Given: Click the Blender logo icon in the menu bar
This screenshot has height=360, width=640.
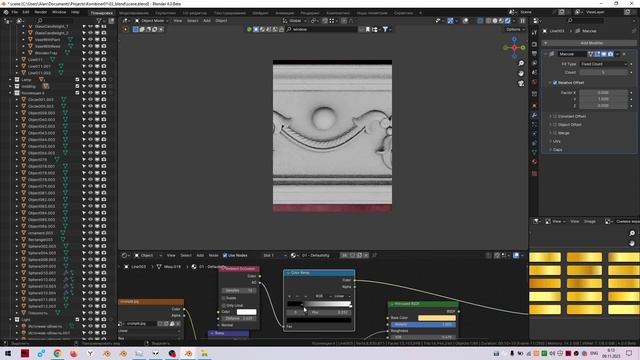Looking at the screenshot, I should coord(6,12).
